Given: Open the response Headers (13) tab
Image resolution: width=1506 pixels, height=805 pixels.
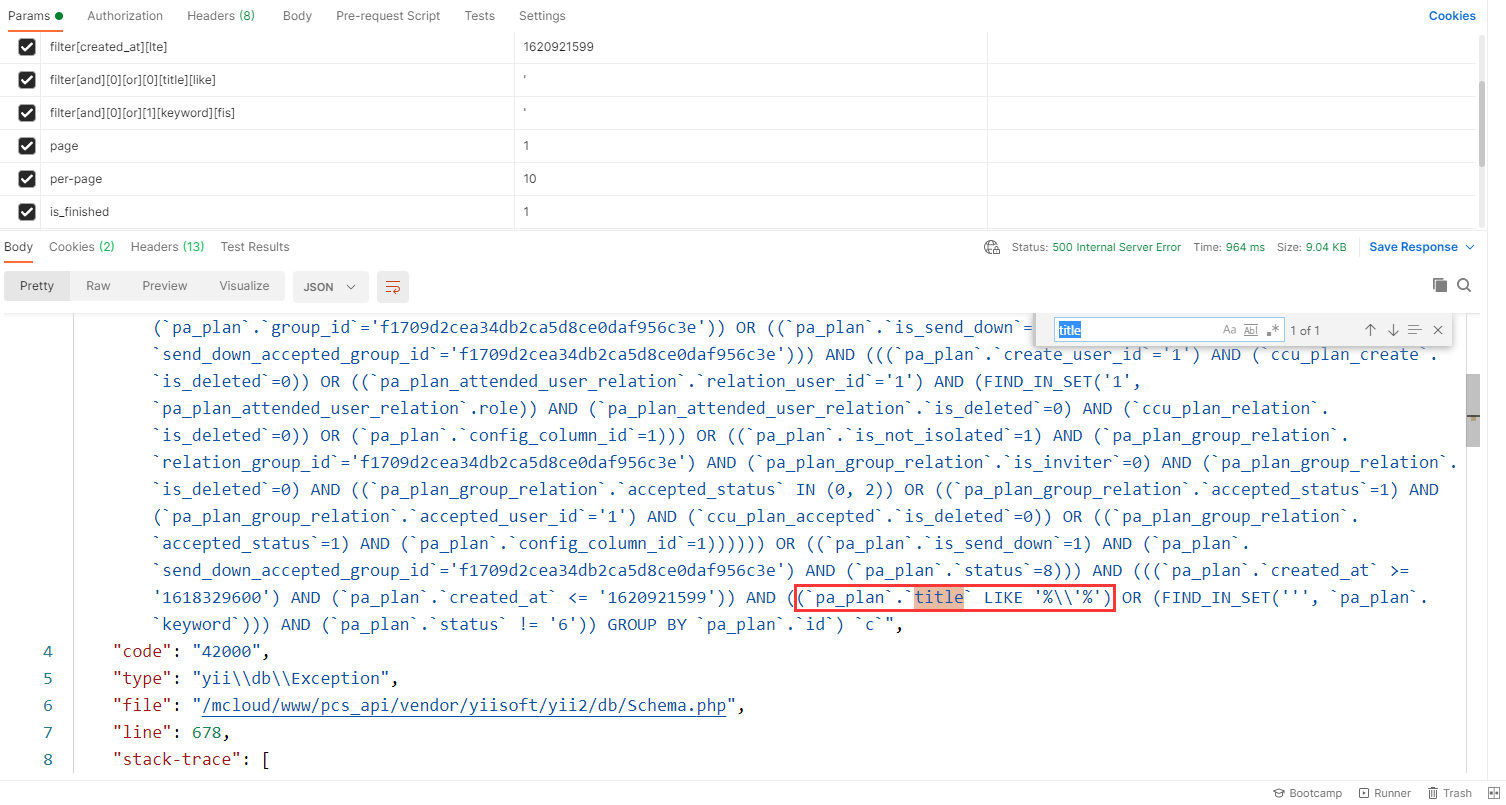Looking at the screenshot, I should pyautogui.click(x=168, y=247).
